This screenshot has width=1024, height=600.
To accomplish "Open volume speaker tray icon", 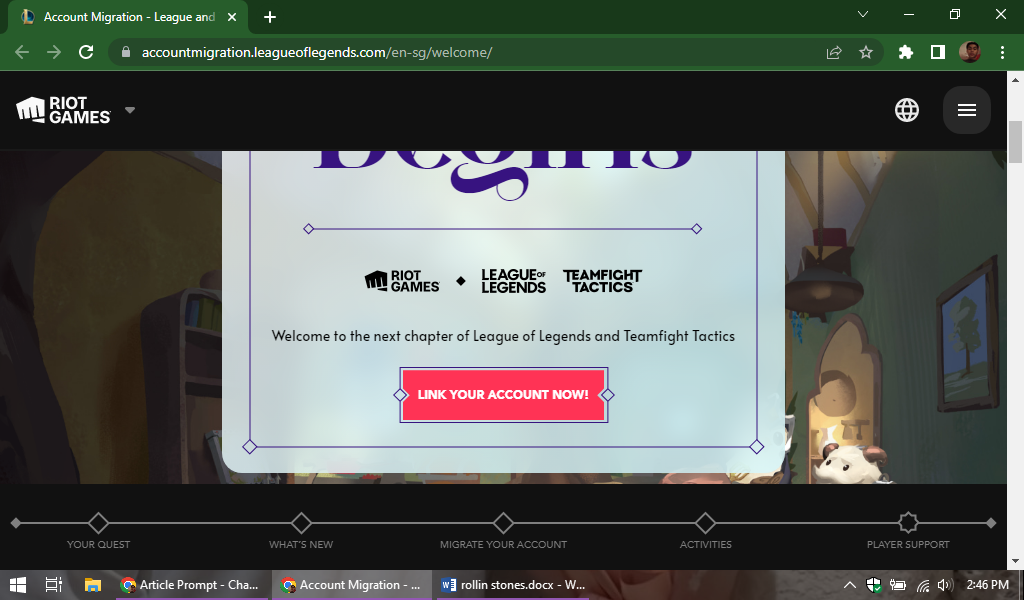I will [x=945, y=585].
